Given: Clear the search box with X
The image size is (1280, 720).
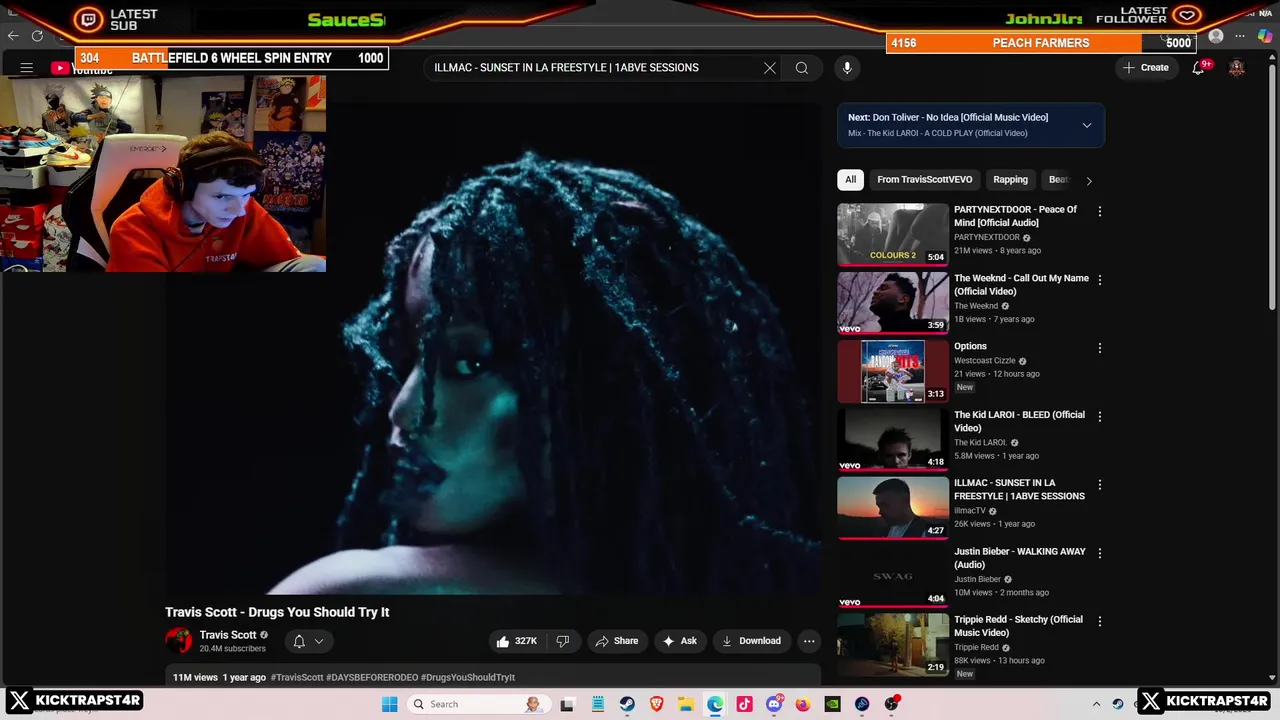Looking at the screenshot, I should [770, 68].
